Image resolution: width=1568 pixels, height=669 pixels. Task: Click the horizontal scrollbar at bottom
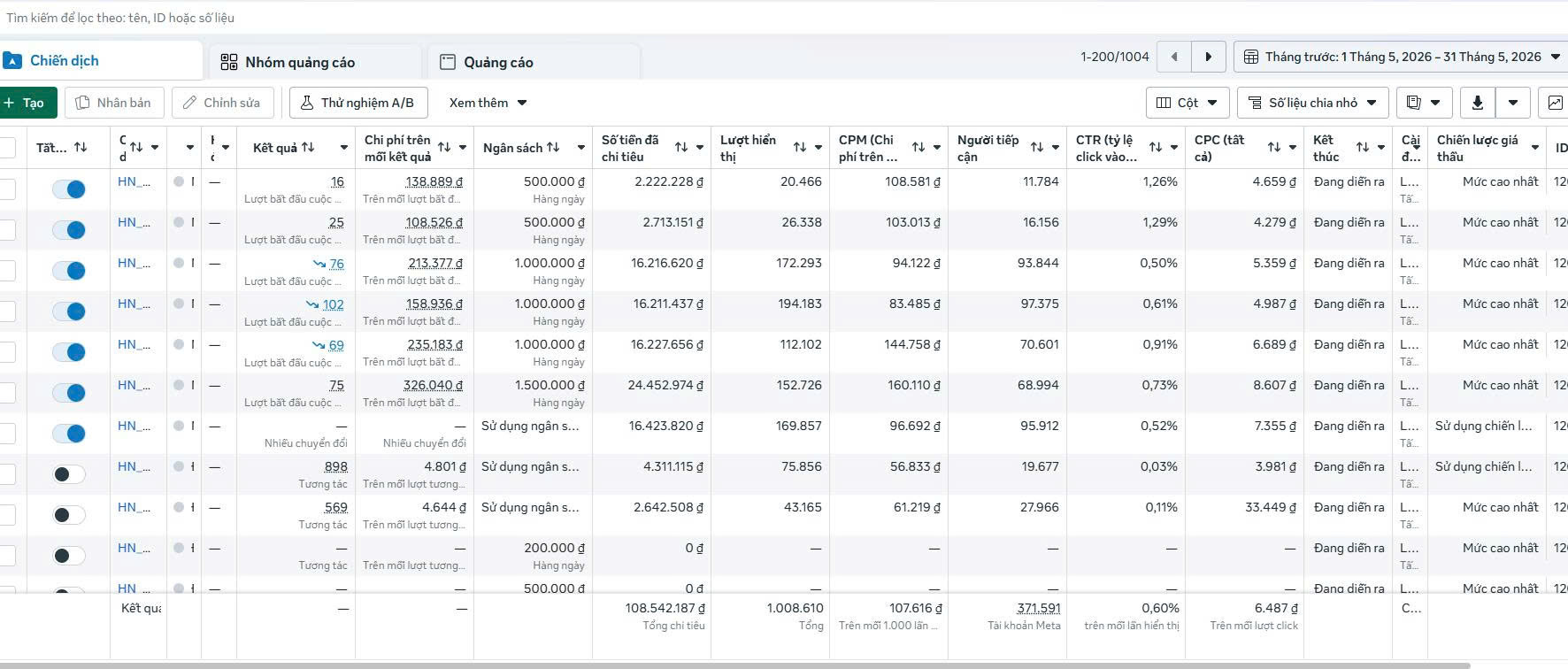pos(734,665)
